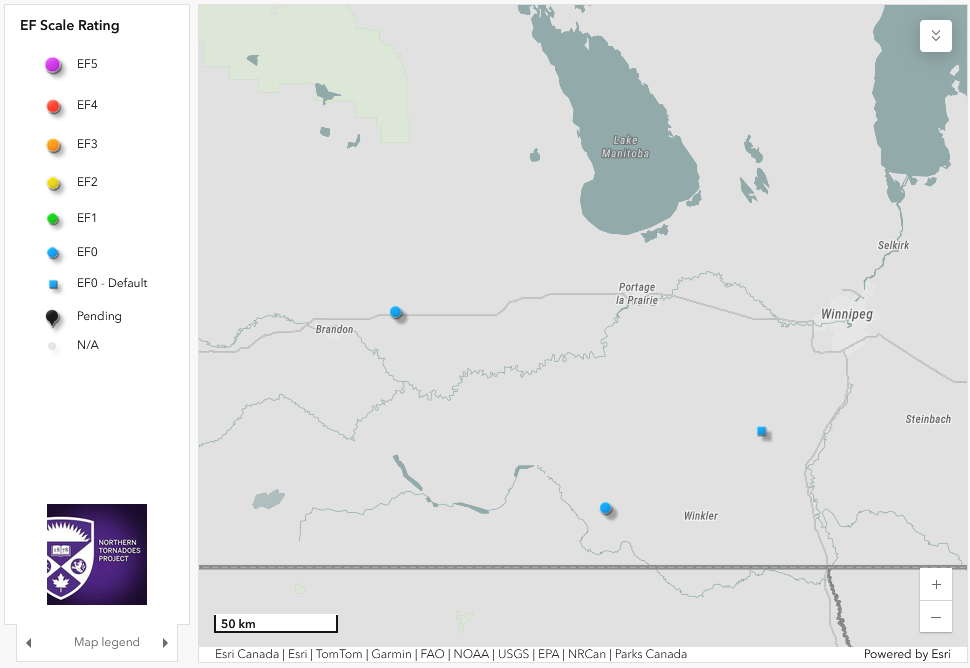
Task: Click the Pending legend text
Action: point(99,316)
